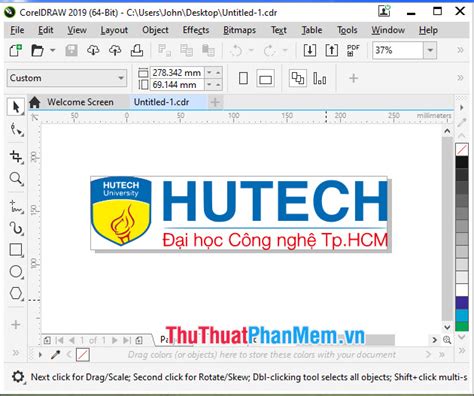The width and height of the screenshot is (474, 396).
Task: Click the Print icon
Action: [x=137, y=51]
